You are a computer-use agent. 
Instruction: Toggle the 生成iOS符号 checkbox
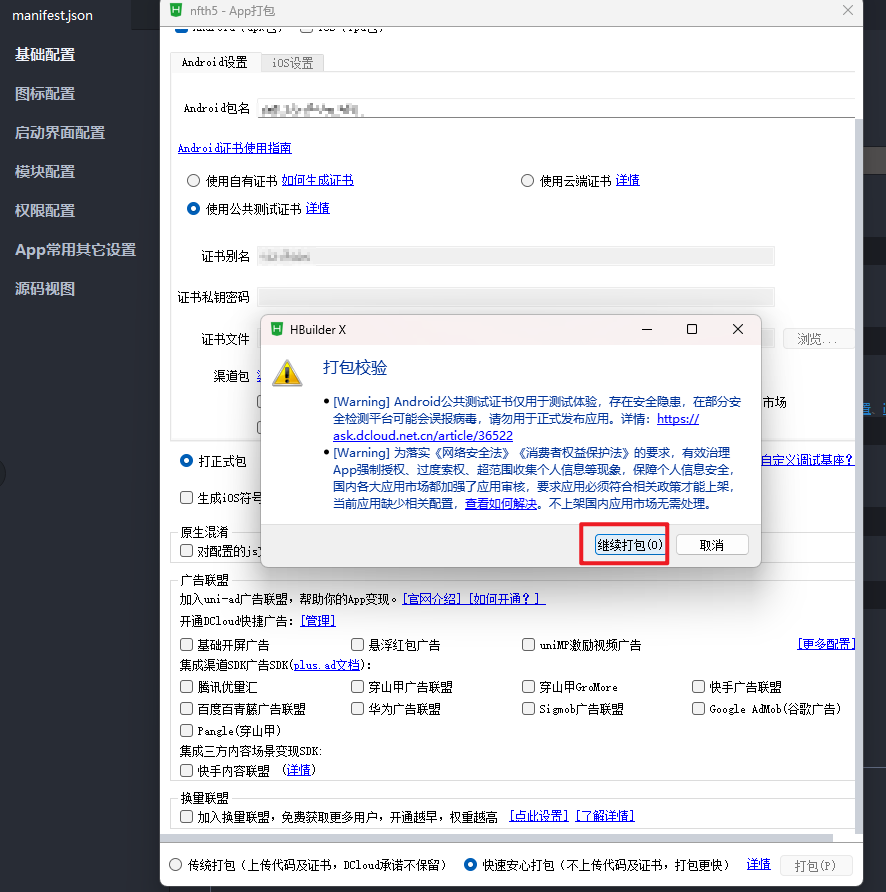coord(187,498)
